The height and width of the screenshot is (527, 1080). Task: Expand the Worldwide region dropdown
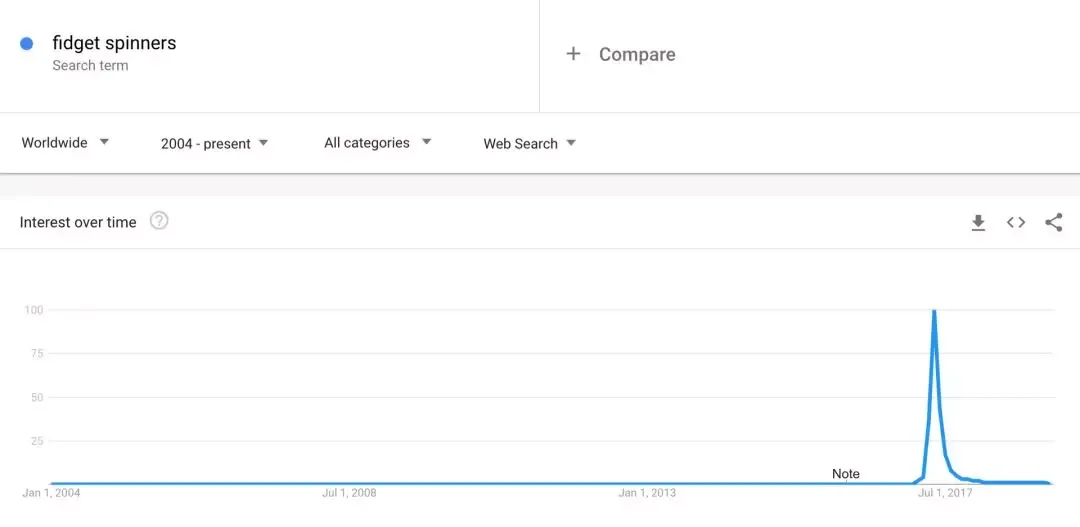click(x=65, y=143)
